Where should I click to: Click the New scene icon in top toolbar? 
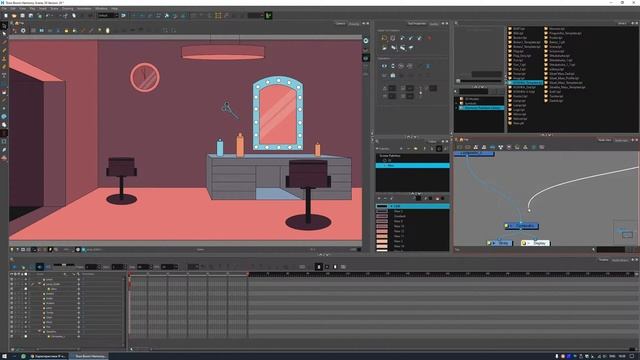[6, 16]
